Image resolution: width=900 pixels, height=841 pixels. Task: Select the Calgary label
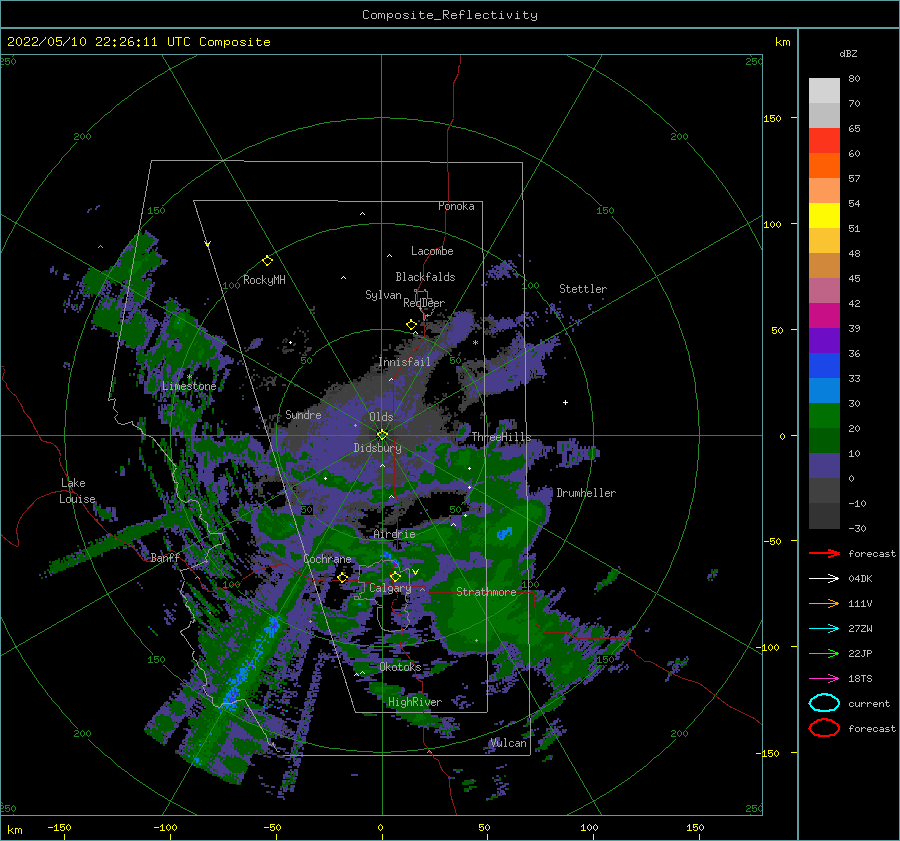coord(390,588)
